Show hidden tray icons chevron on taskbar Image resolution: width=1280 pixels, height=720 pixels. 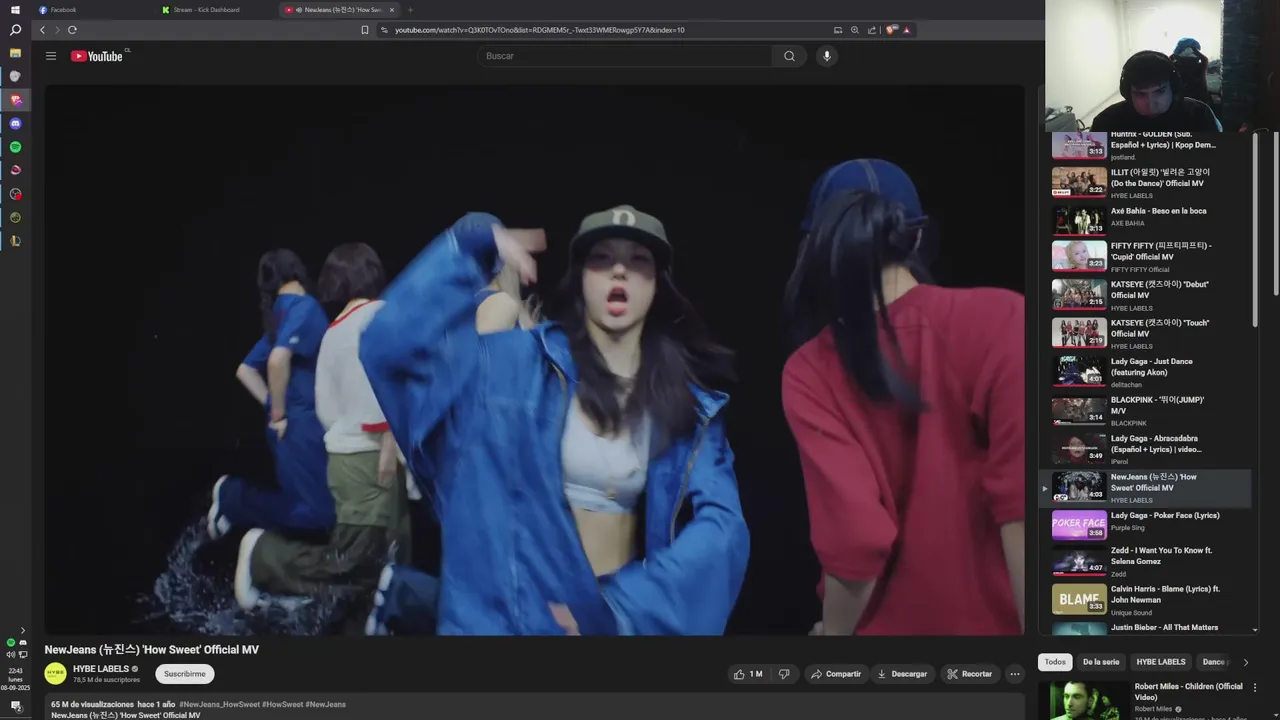(x=23, y=630)
